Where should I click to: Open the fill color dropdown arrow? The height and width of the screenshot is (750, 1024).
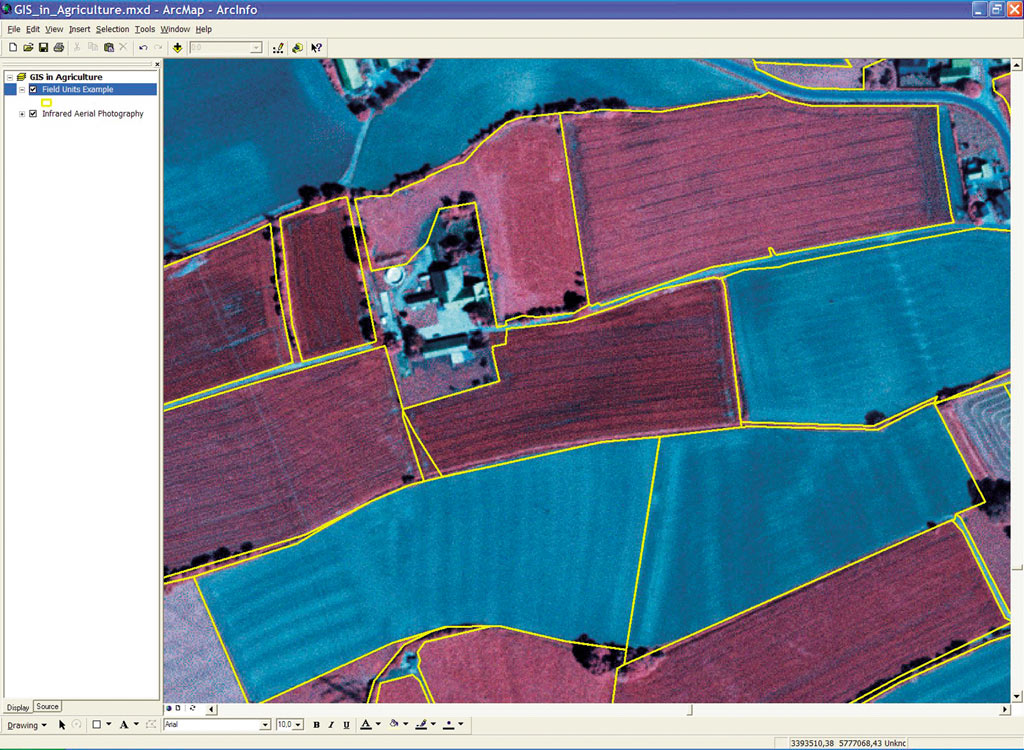[406, 725]
